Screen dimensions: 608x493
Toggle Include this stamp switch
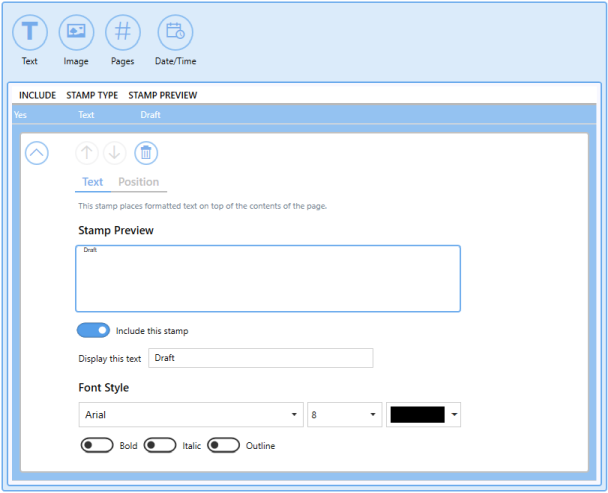tap(93, 330)
